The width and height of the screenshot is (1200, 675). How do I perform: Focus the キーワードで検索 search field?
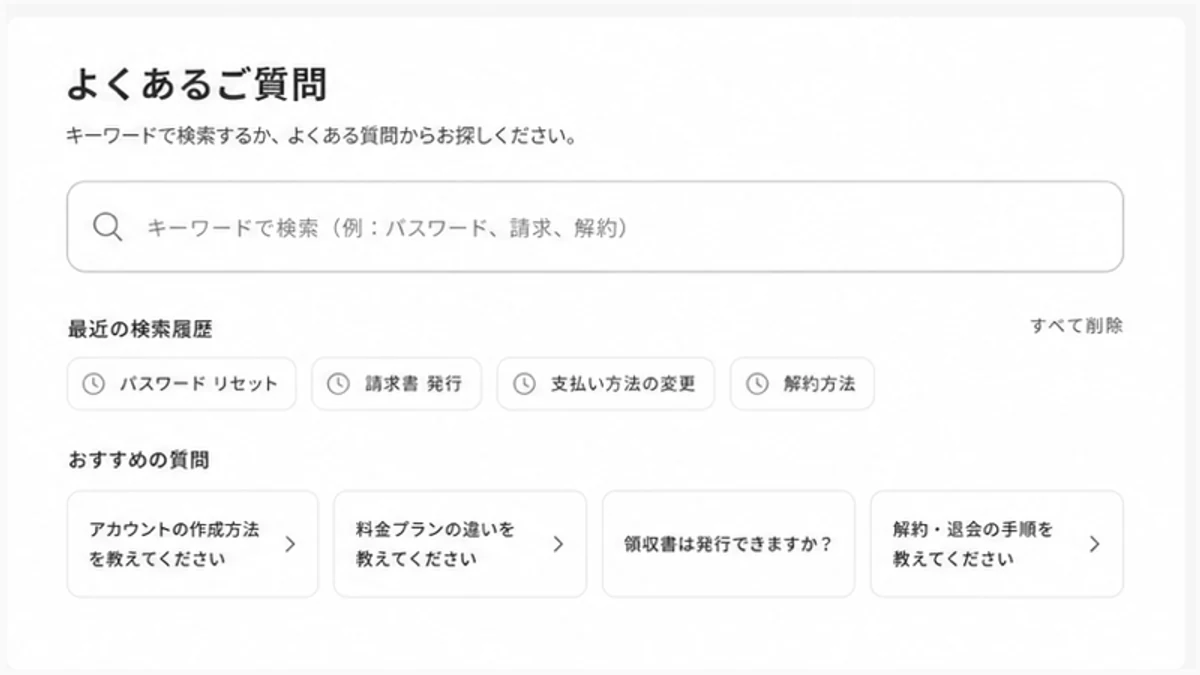coord(595,227)
